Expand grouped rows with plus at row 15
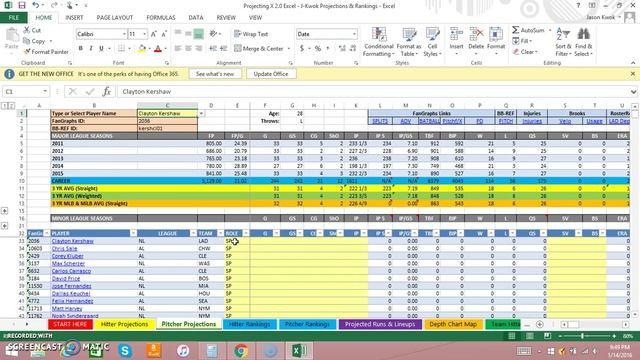This screenshot has width=640, height=360. pos(4,211)
